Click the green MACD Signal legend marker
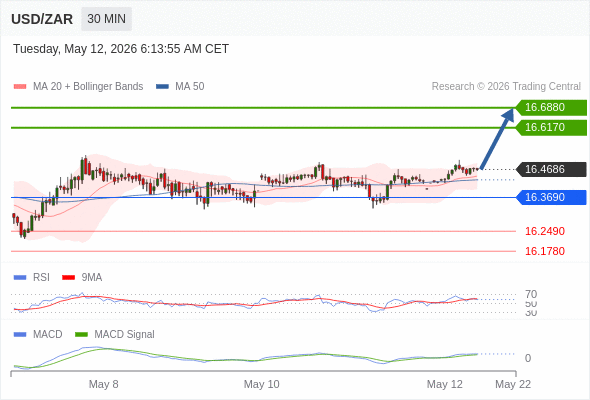The image size is (590, 400). [81, 335]
